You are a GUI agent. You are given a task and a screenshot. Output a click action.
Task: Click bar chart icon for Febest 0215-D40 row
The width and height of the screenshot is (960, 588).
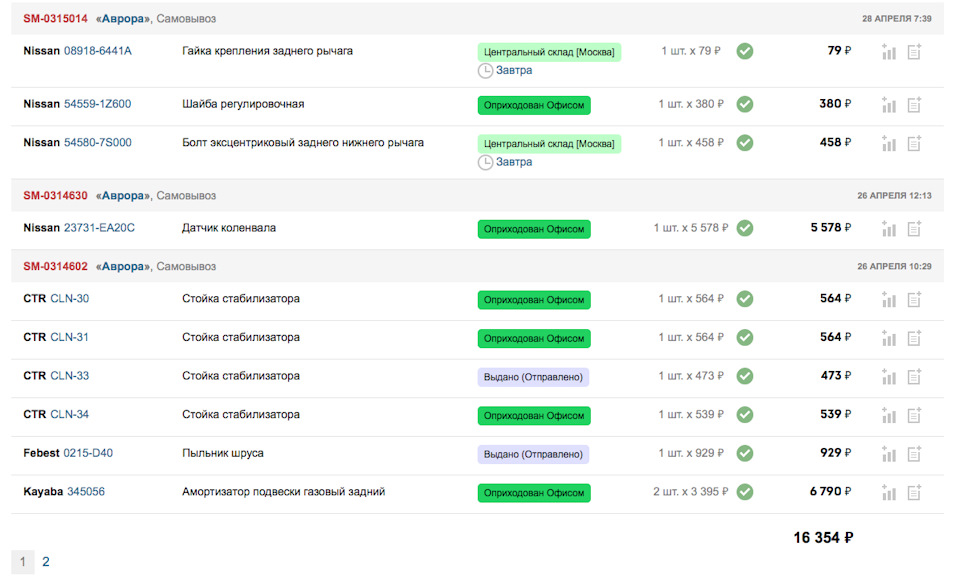889,454
